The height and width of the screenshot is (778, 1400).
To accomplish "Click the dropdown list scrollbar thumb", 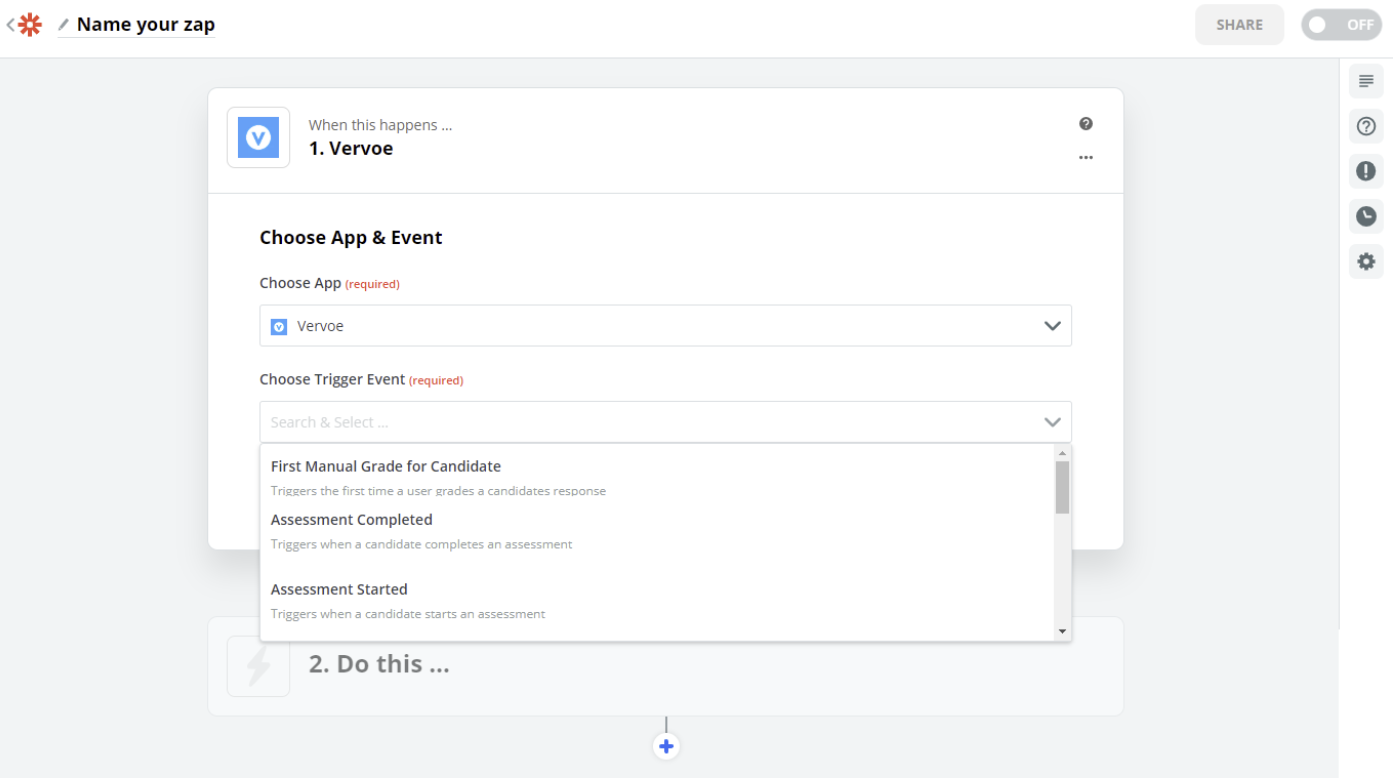I will tap(1062, 487).
